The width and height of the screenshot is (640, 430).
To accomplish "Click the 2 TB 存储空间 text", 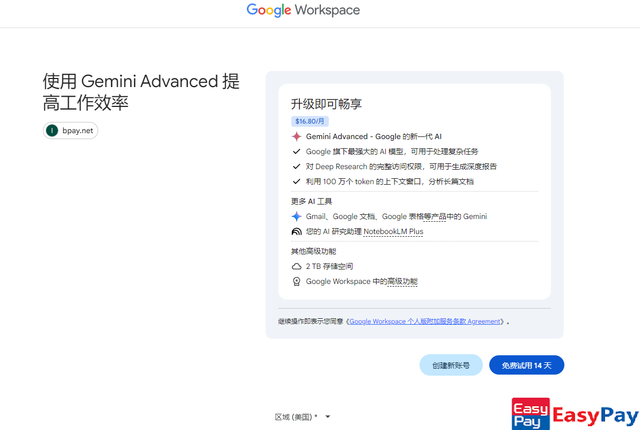I will point(329,266).
